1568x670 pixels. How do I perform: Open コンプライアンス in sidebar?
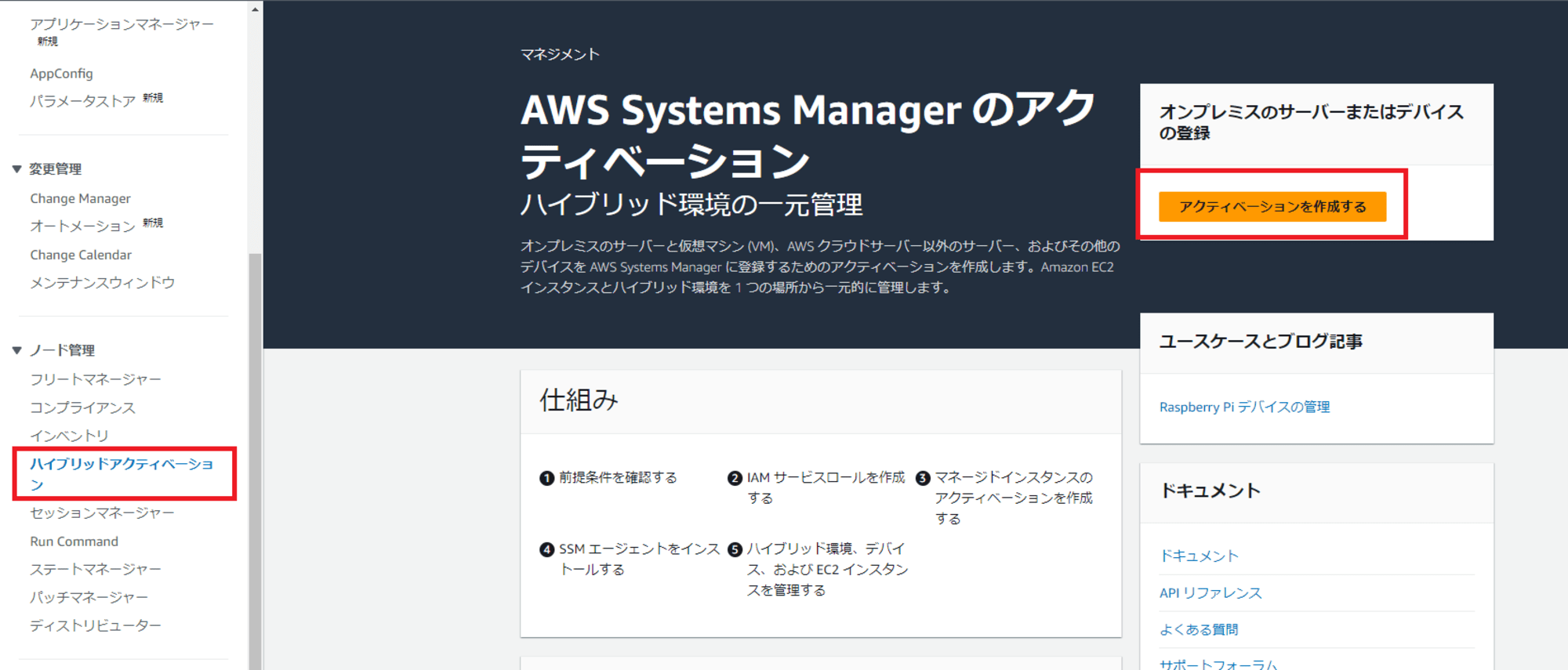(x=82, y=408)
